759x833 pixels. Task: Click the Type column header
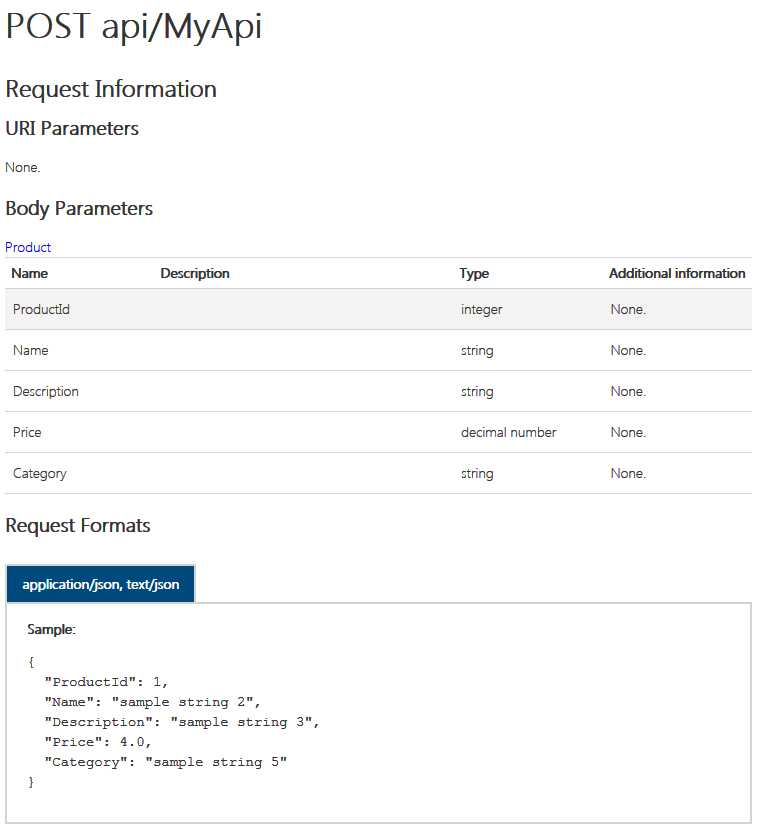[474, 273]
